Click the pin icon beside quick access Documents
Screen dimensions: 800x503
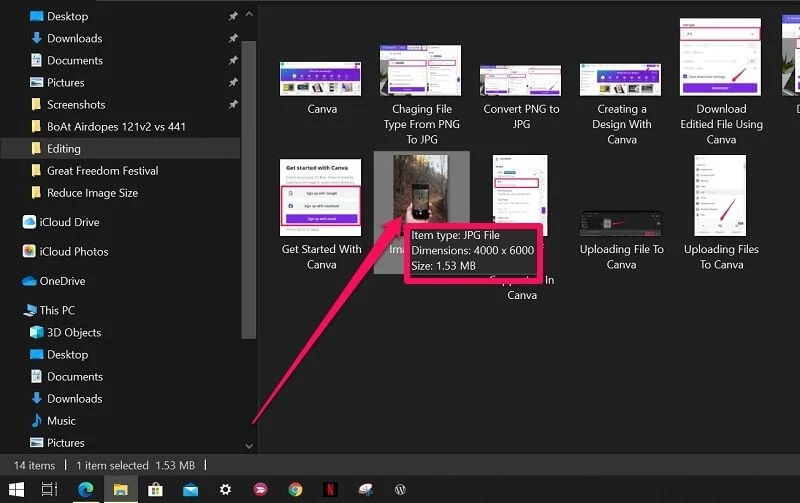(x=233, y=60)
